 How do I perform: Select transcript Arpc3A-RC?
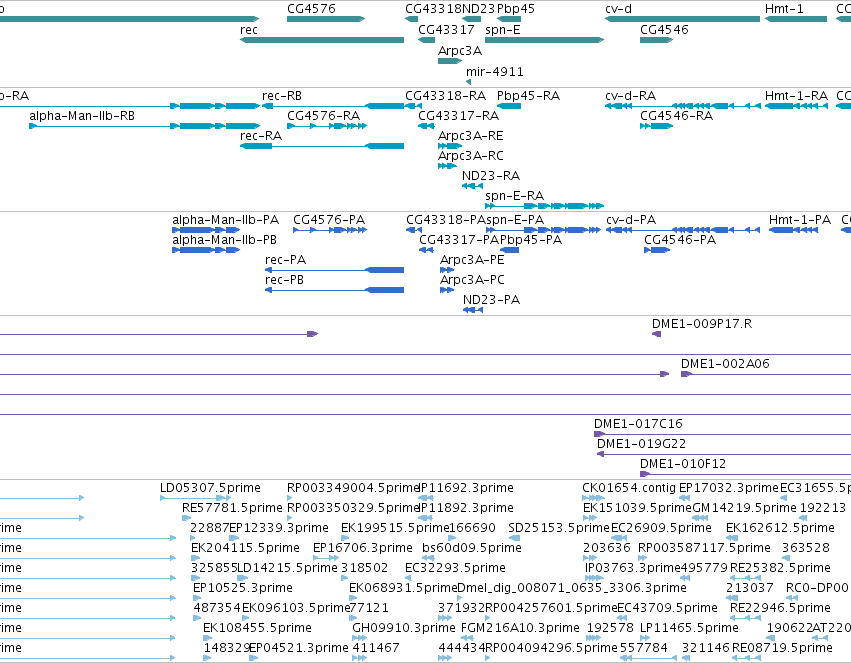point(447,166)
